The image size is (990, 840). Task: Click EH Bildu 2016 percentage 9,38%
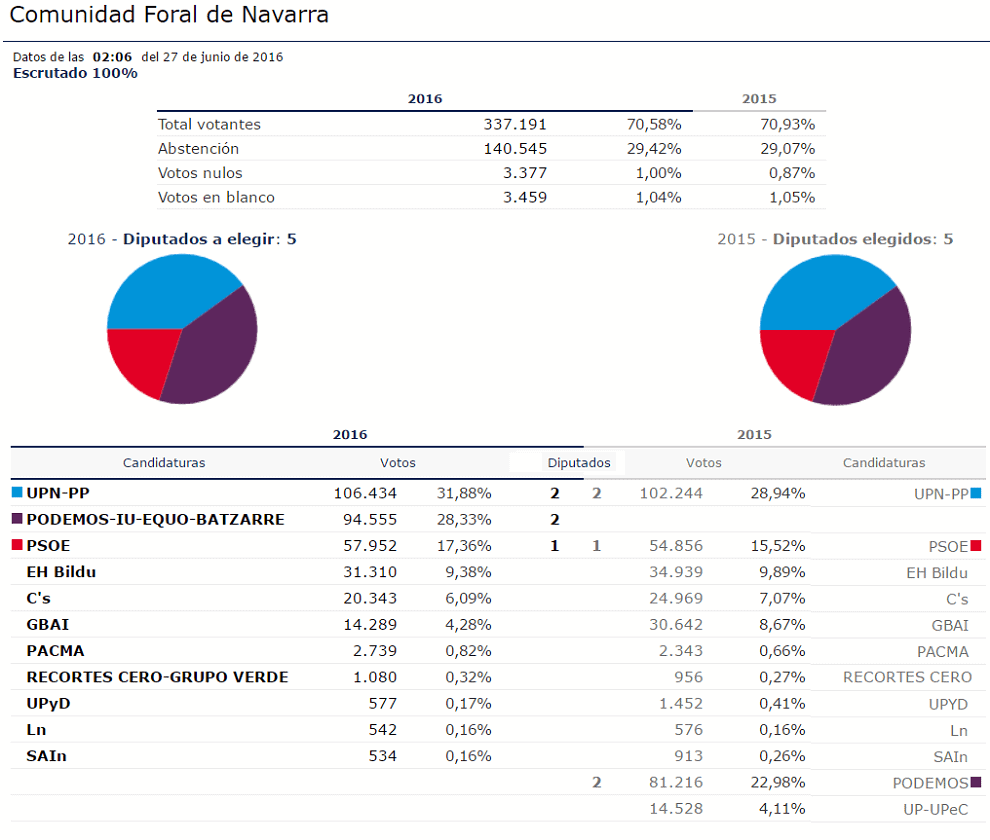pyautogui.click(x=468, y=572)
